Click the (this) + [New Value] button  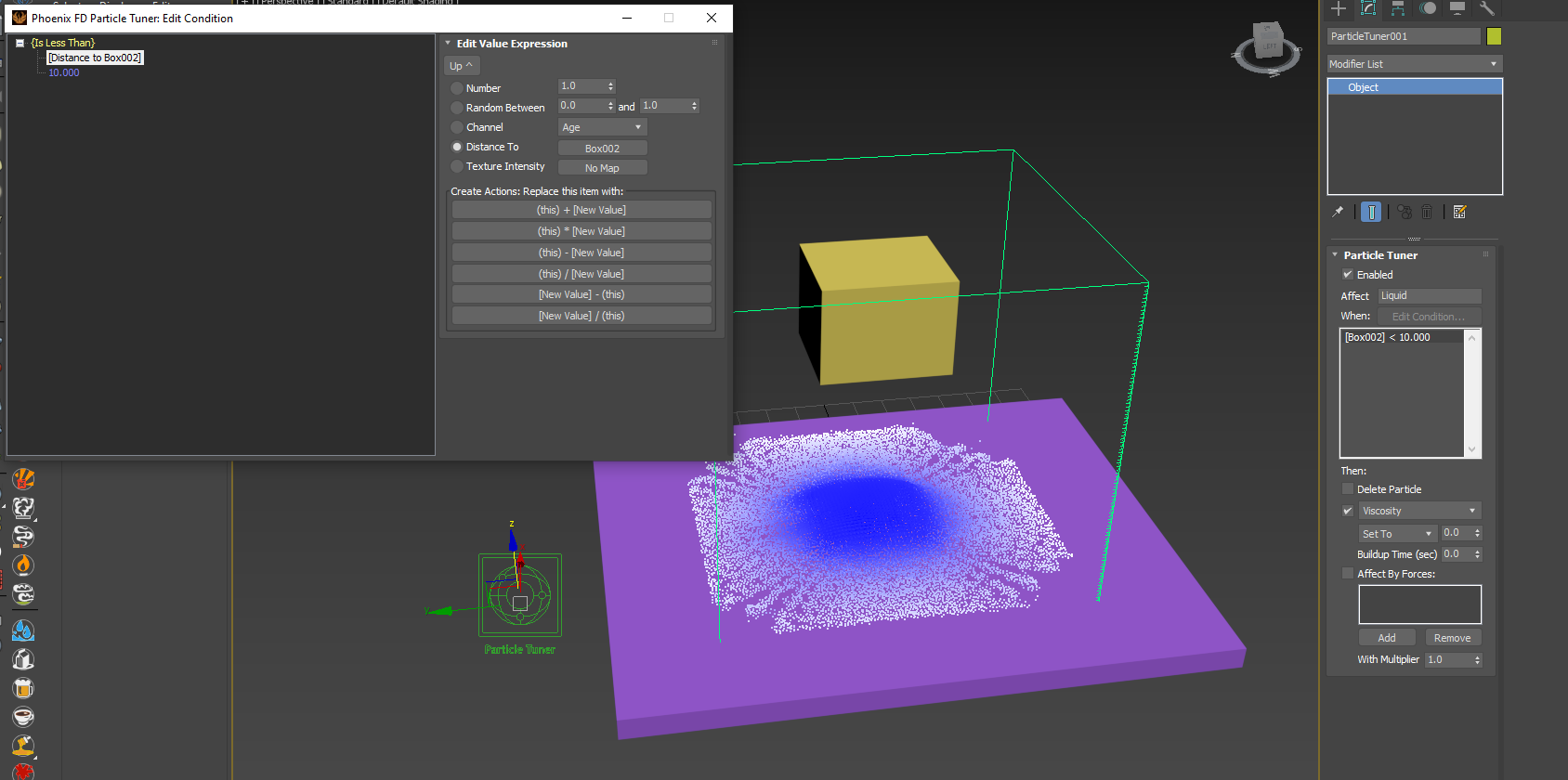click(581, 210)
